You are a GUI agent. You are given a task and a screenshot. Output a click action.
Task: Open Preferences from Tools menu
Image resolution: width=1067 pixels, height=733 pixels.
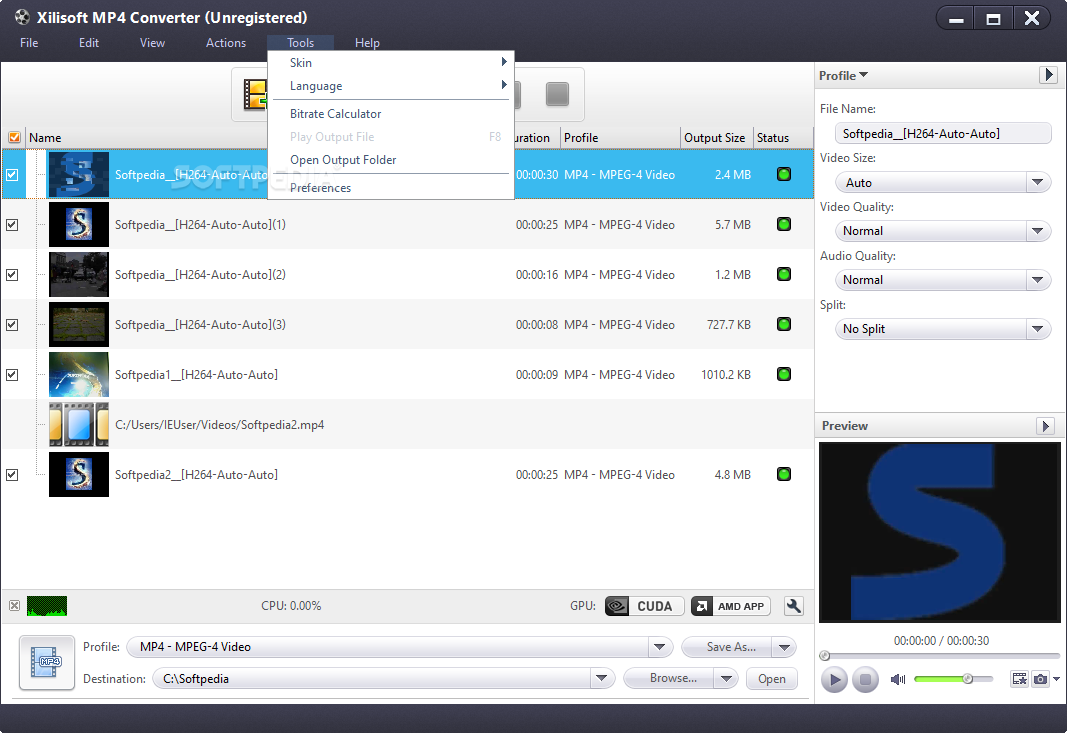point(391,188)
